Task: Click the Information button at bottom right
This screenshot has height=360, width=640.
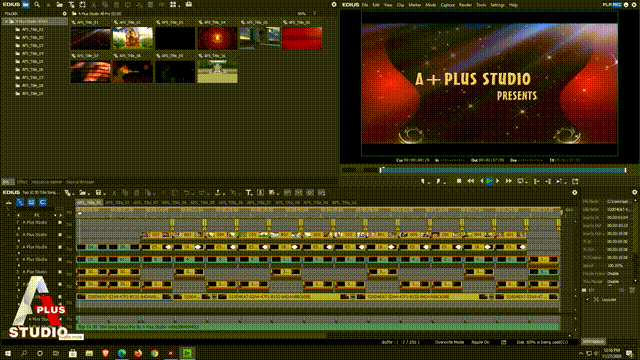Action: point(593,342)
